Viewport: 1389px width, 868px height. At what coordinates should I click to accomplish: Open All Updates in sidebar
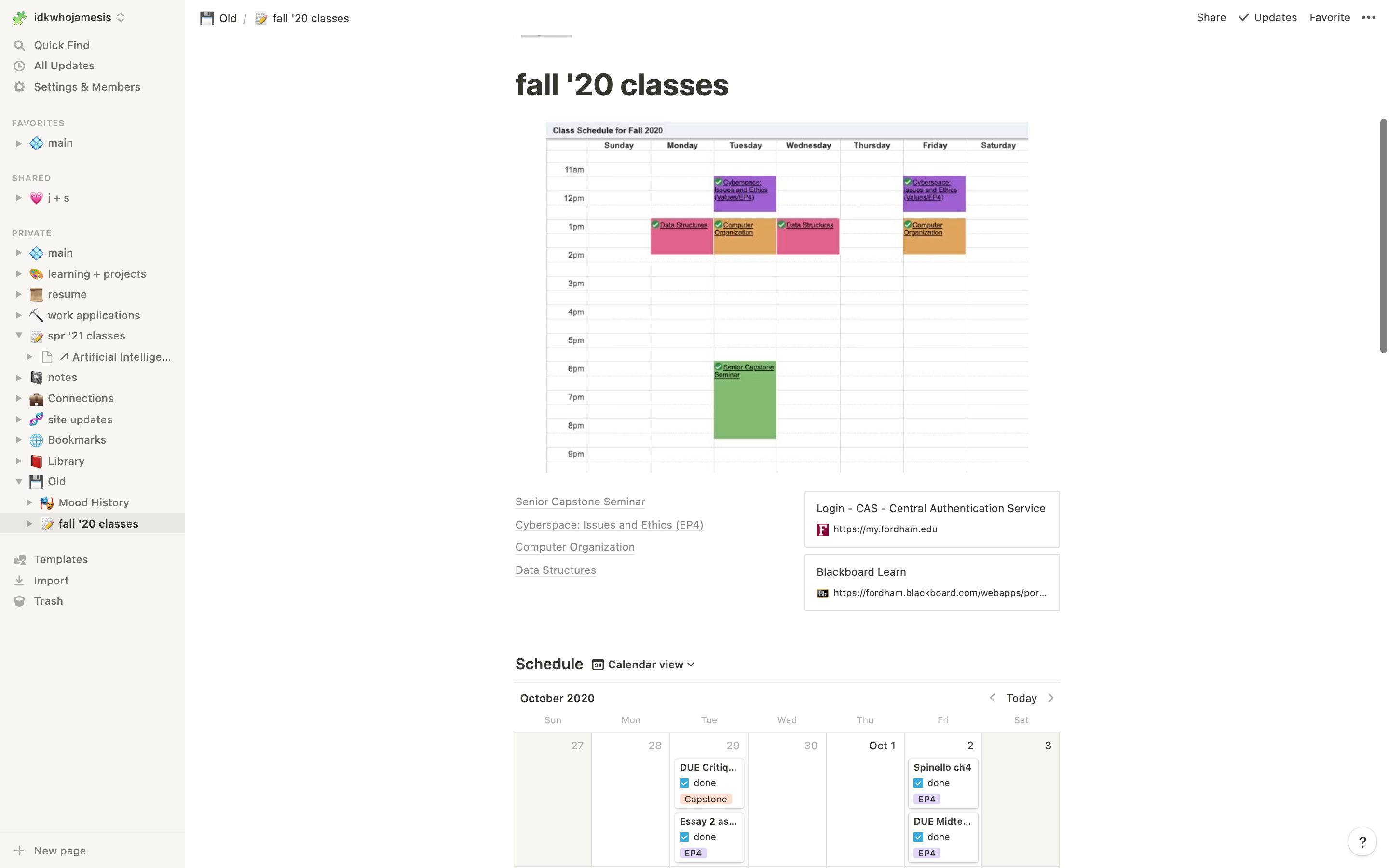(x=64, y=66)
